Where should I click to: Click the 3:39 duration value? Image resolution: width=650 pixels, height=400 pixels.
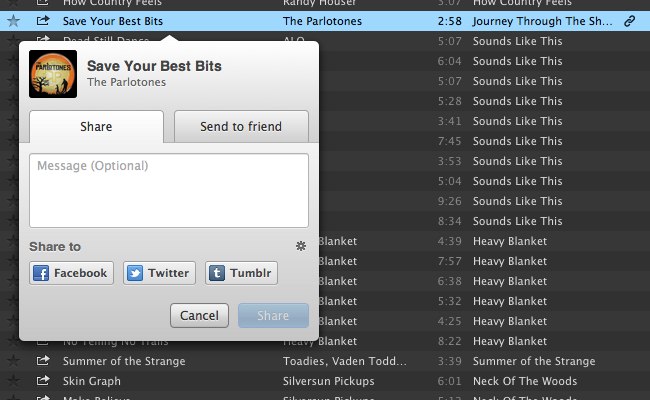click(449, 361)
